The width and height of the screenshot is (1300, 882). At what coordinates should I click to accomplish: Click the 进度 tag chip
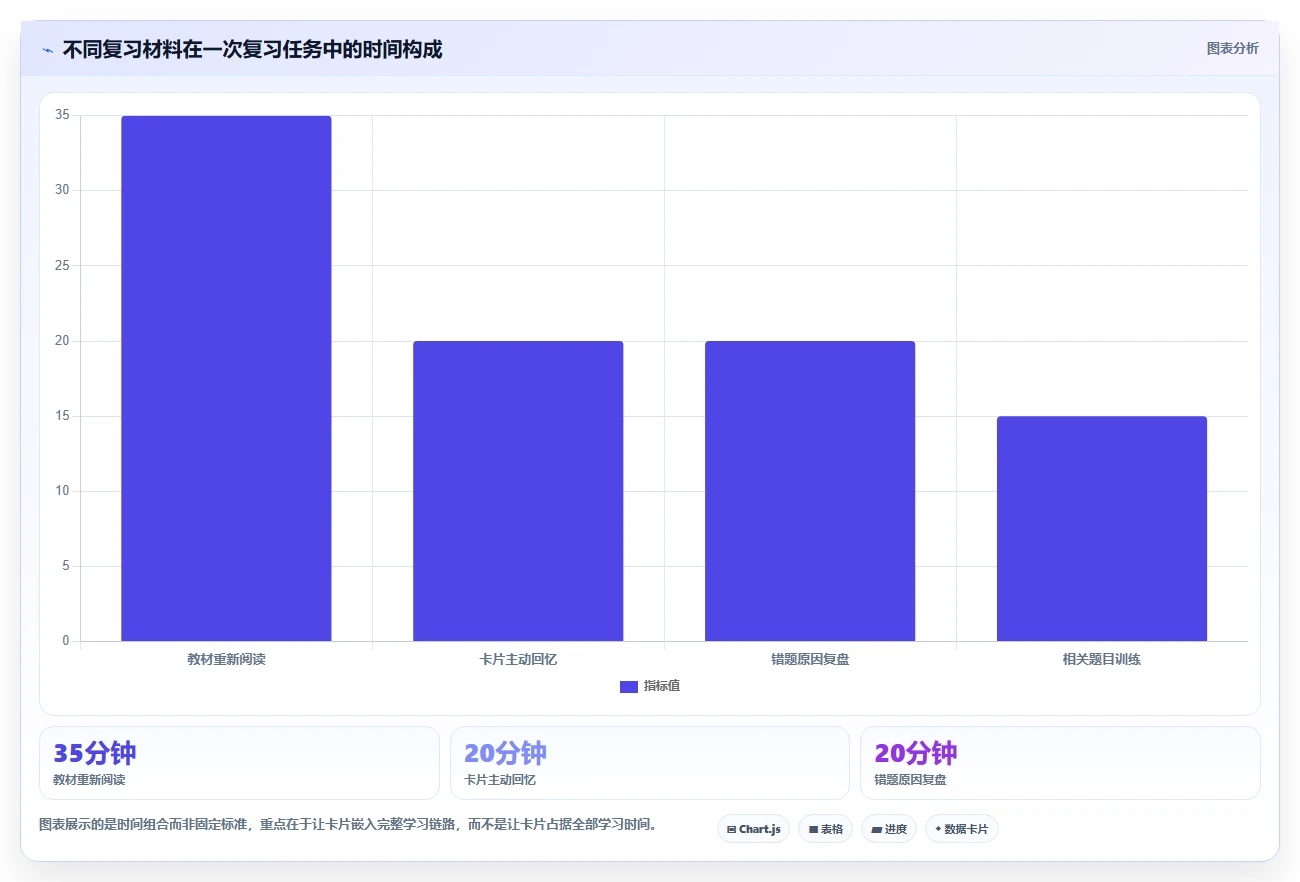click(x=889, y=829)
